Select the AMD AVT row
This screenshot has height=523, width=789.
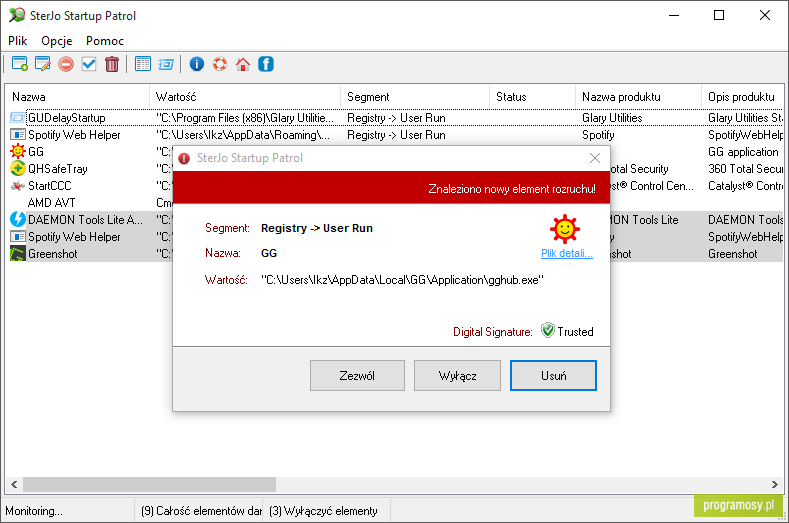pyautogui.click(x=51, y=202)
